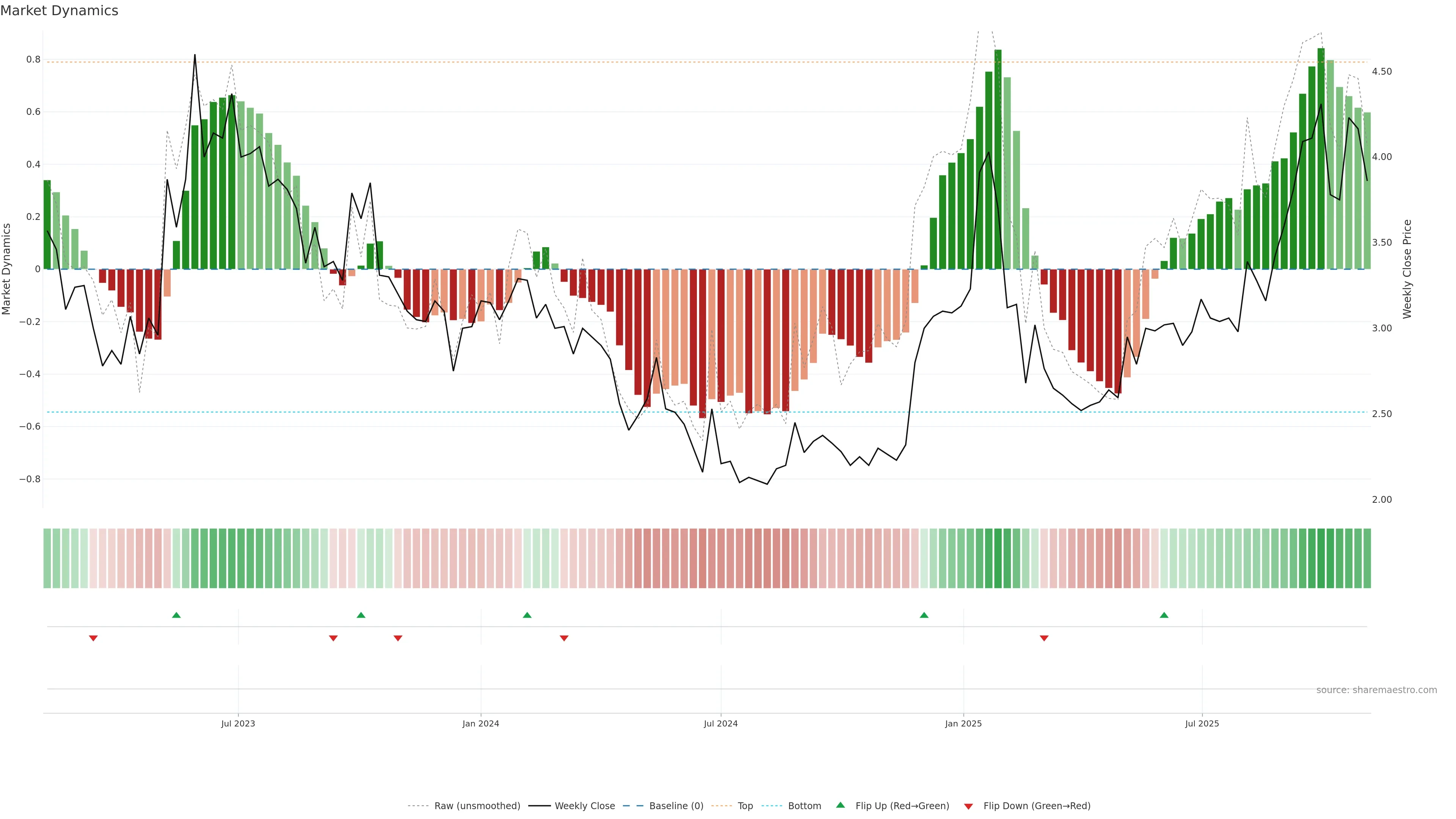Select Flip Down marker between Jan 2024 and Jul 2024
The width and height of the screenshot is (1456, 819).
coord(564,638)
